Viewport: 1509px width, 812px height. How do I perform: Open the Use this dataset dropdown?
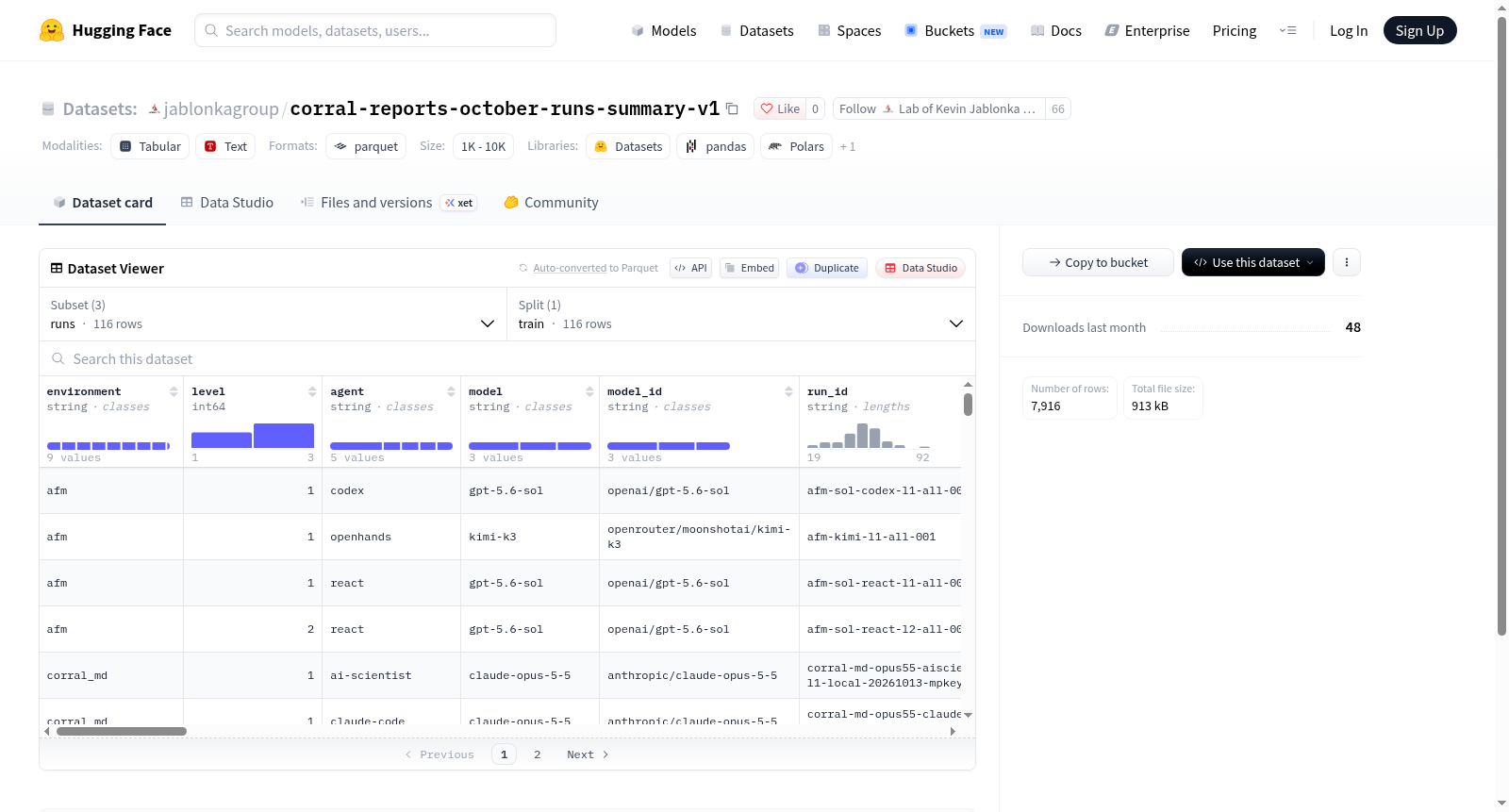1253,262
